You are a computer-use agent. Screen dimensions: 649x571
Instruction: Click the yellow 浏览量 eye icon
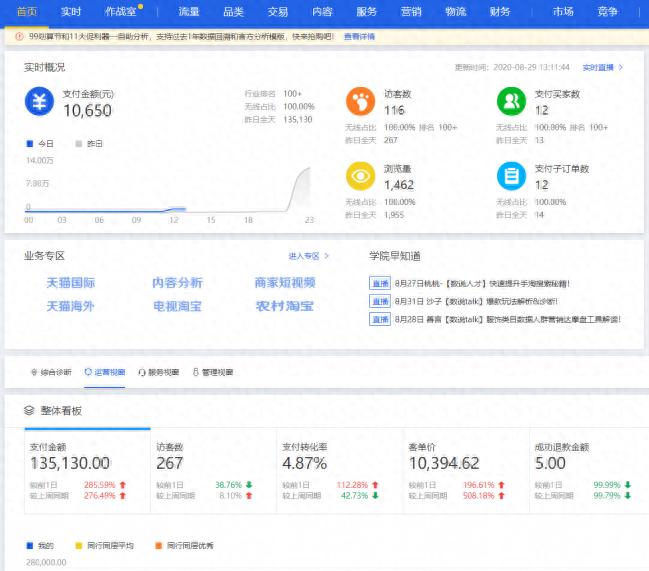point(360,176)
